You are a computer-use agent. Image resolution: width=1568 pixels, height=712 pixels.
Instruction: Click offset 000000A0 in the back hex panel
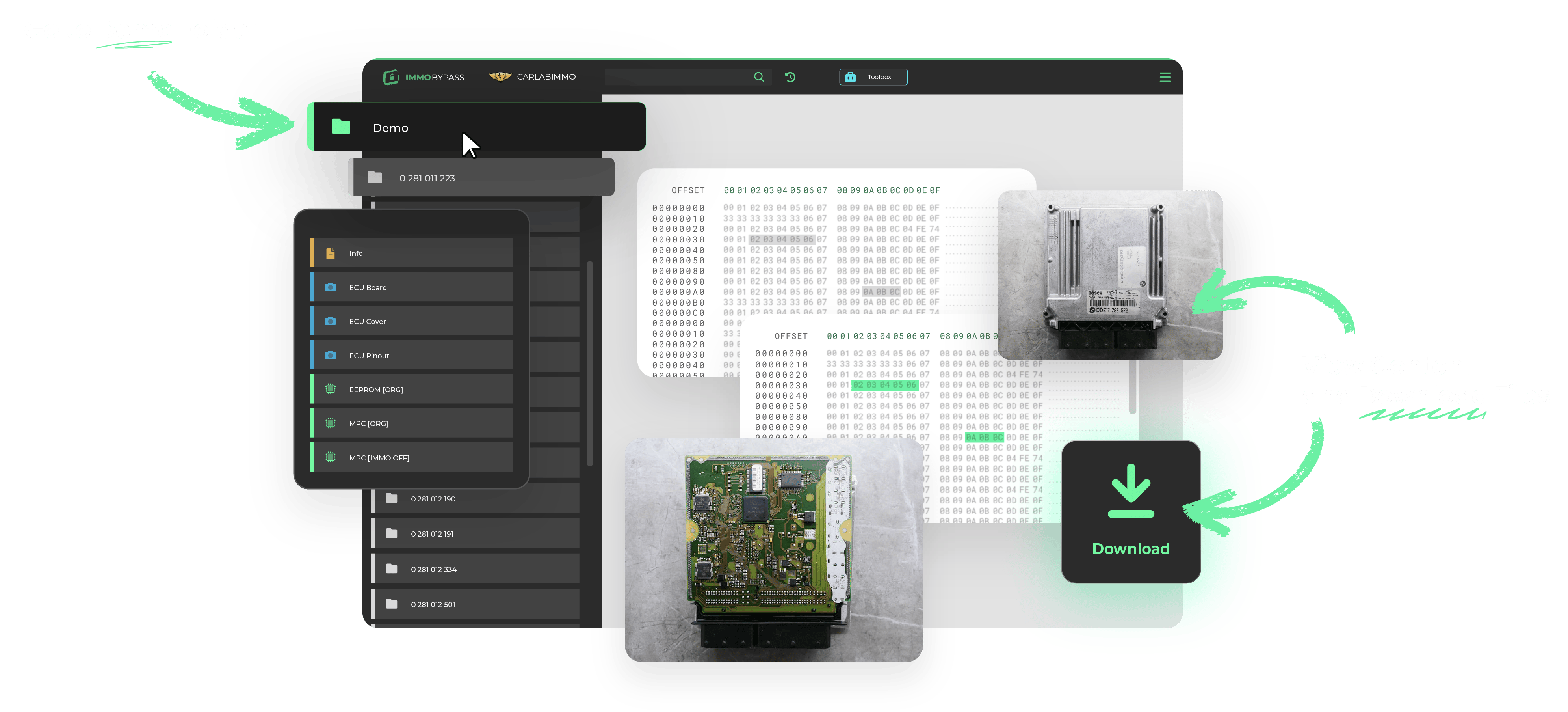(678, 292)
